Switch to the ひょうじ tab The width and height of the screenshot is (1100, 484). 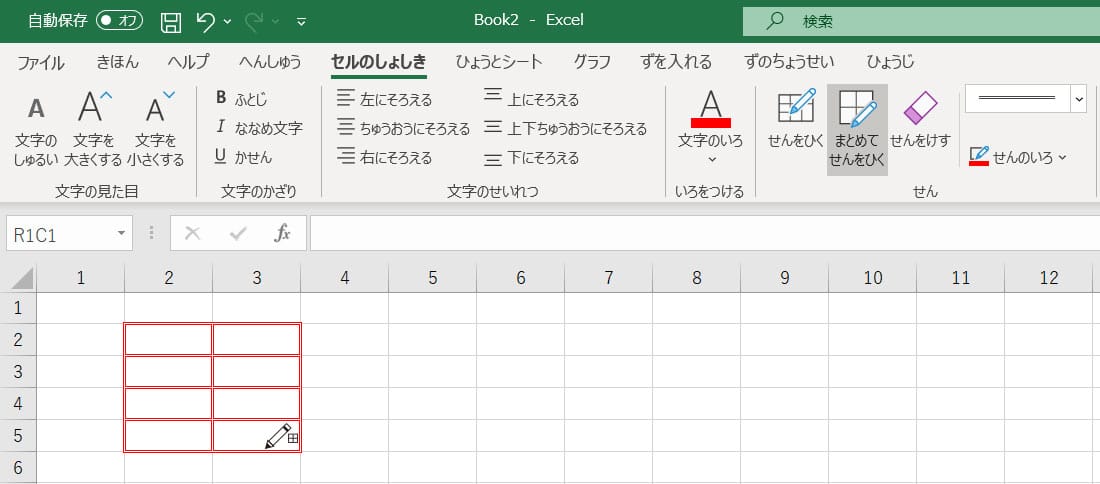890,62
